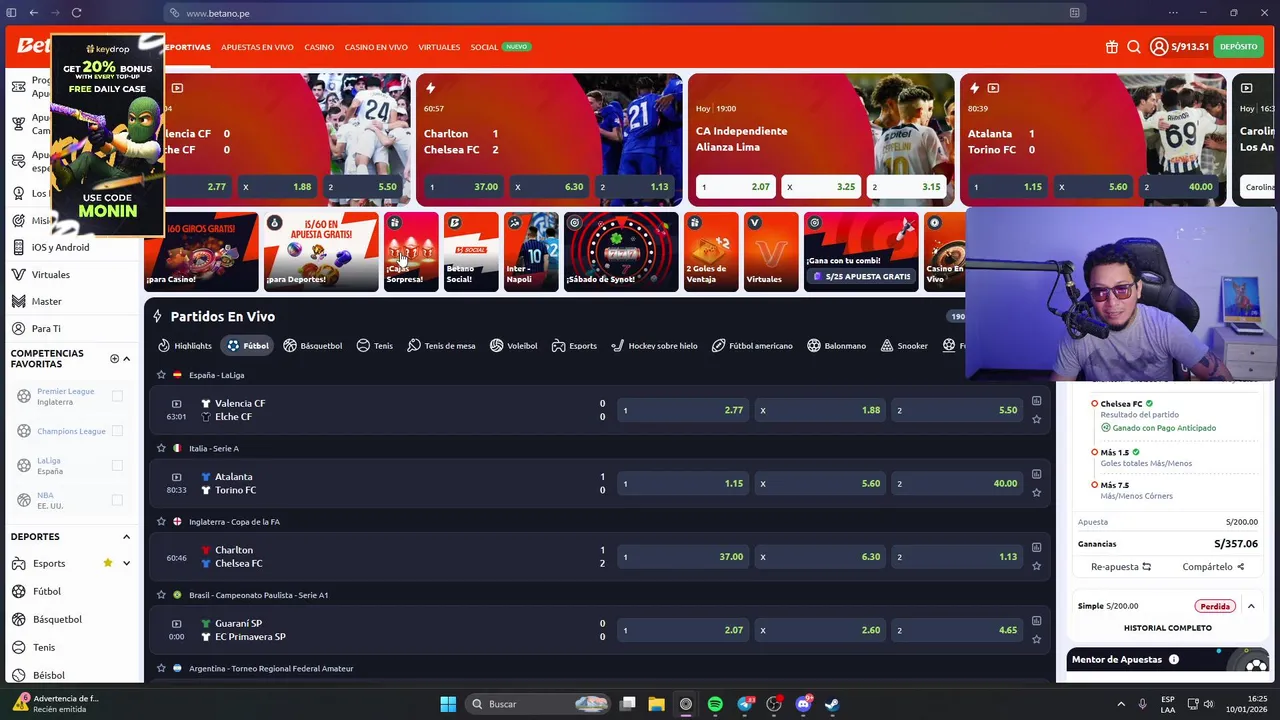Open live stream icon for Atalanta match
Viewport: 1280px width, 720px height.
click(176, 477)
